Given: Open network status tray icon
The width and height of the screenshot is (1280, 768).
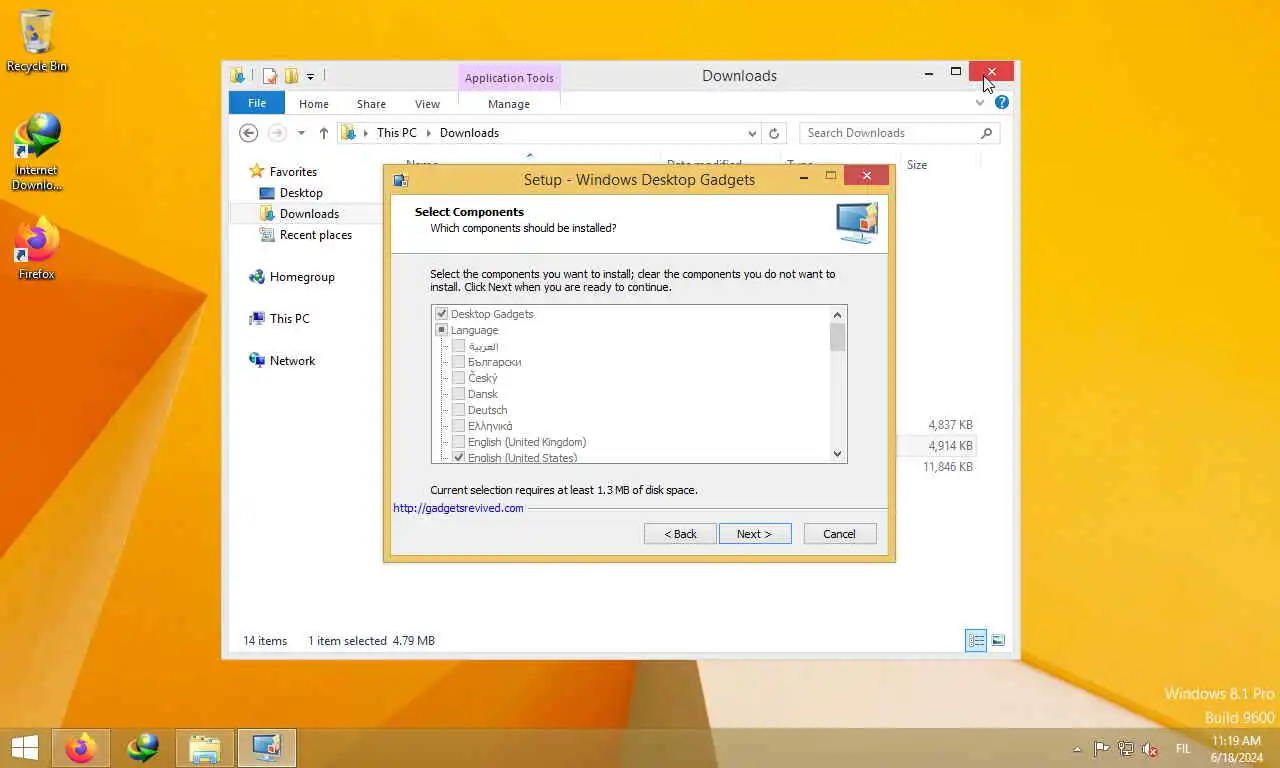Looking at the screenshot, I should pos(1125,749).
